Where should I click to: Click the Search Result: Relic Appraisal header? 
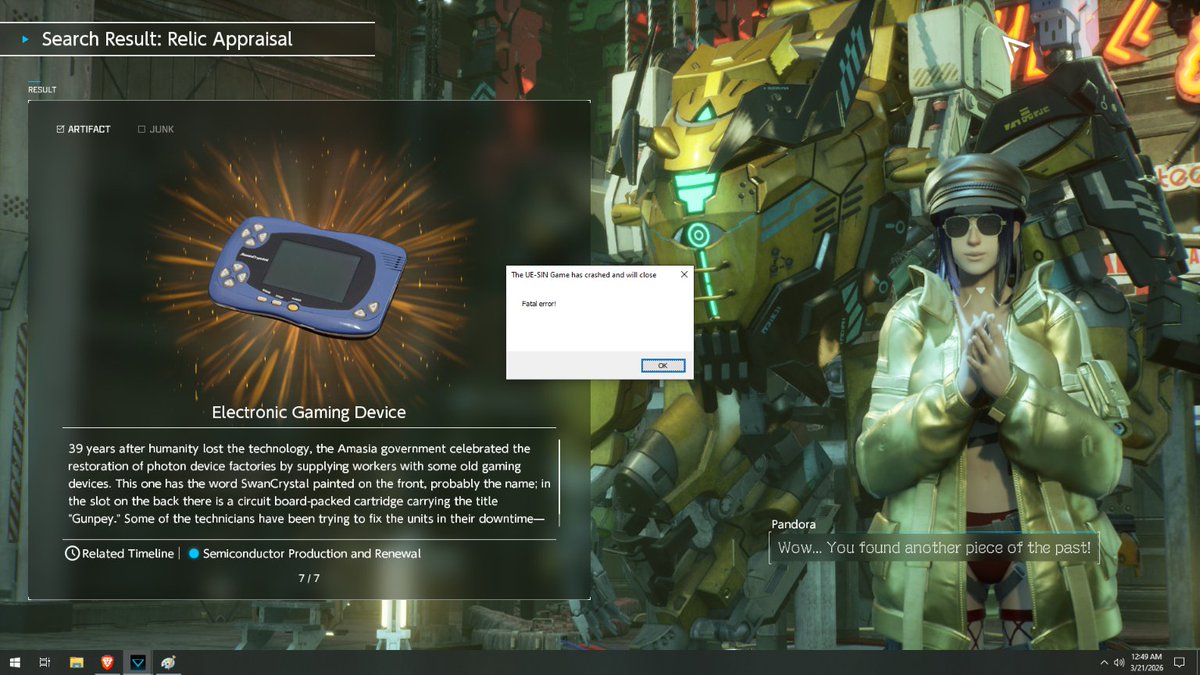pyautogui.click(x=167, y=39)
